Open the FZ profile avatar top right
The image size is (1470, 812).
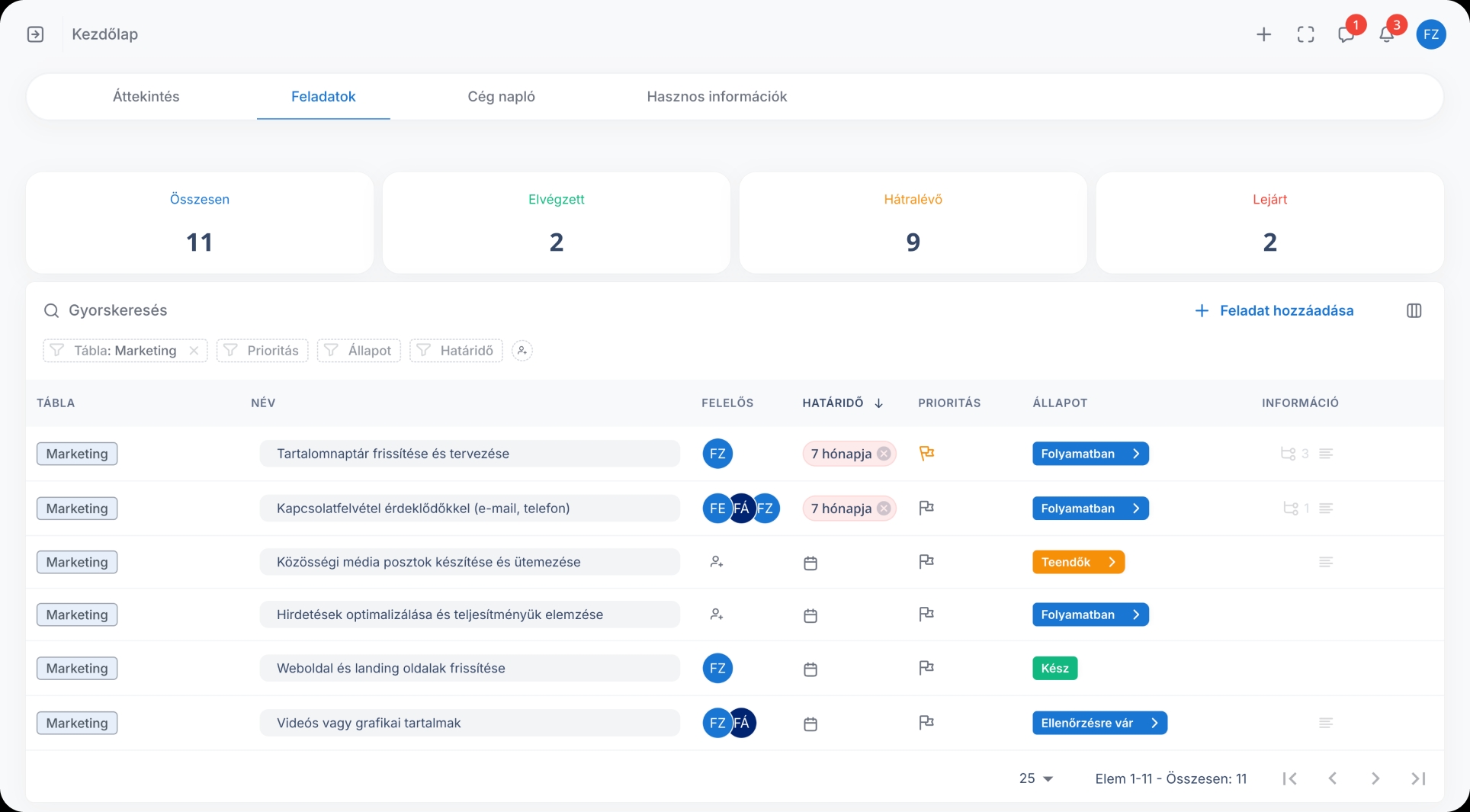(1431, 34)
